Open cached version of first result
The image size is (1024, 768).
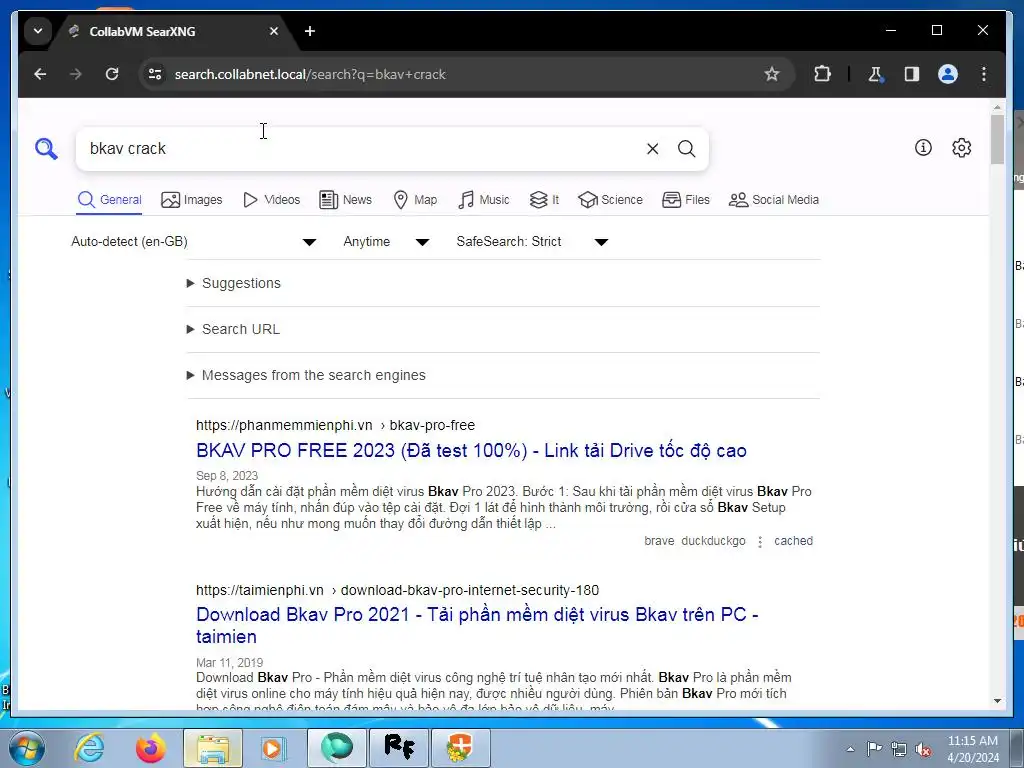click(x=793, y=541)
